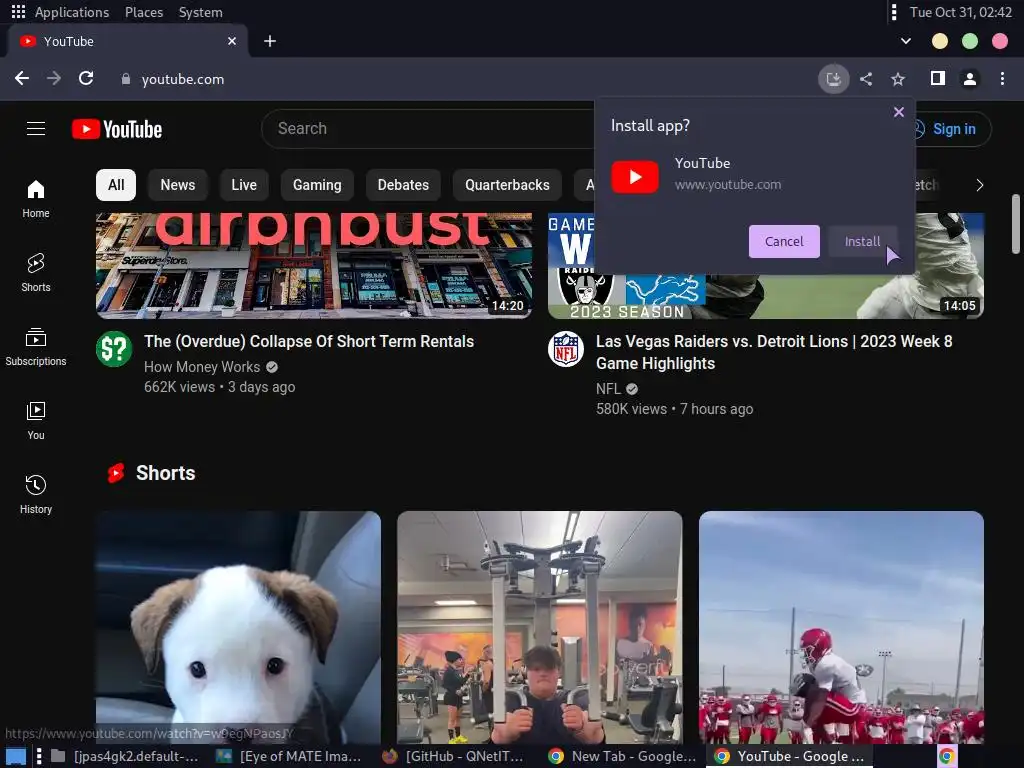The image size is (1024, 768).
Task: Click the clock in top panel
Action: click(960, 12)
